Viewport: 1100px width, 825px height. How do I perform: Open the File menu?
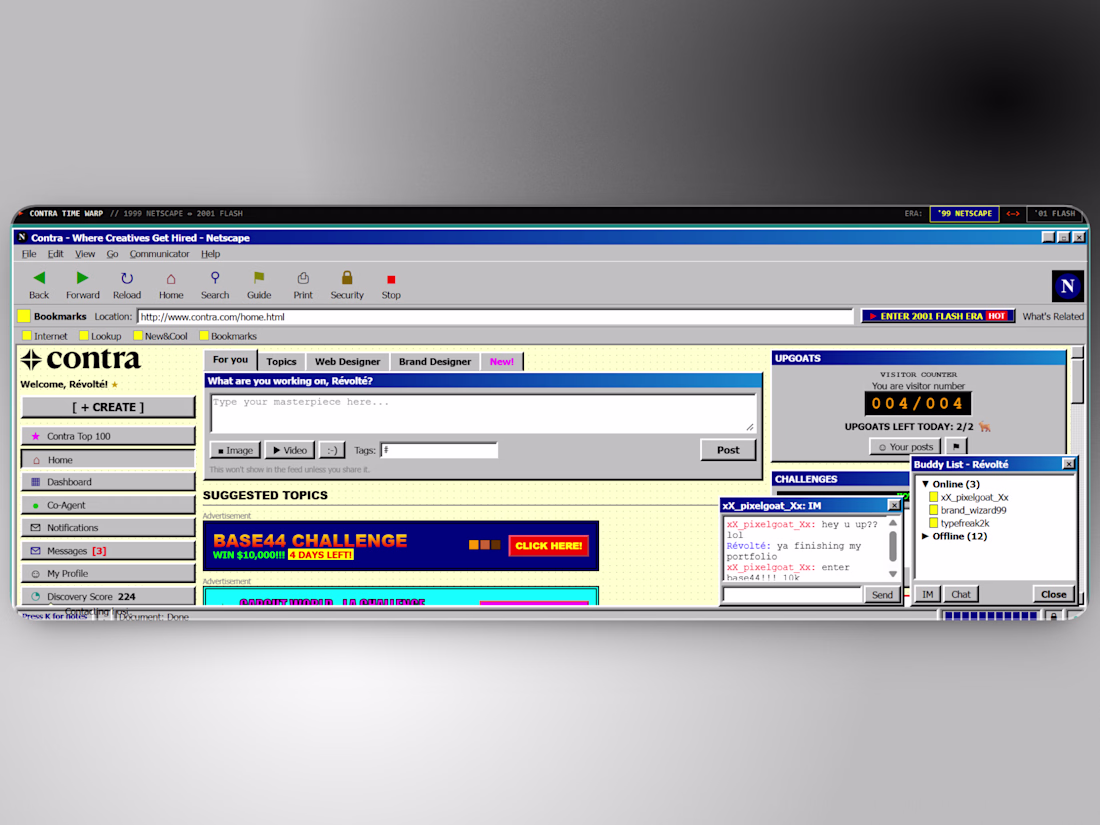(x=29, y=254)
